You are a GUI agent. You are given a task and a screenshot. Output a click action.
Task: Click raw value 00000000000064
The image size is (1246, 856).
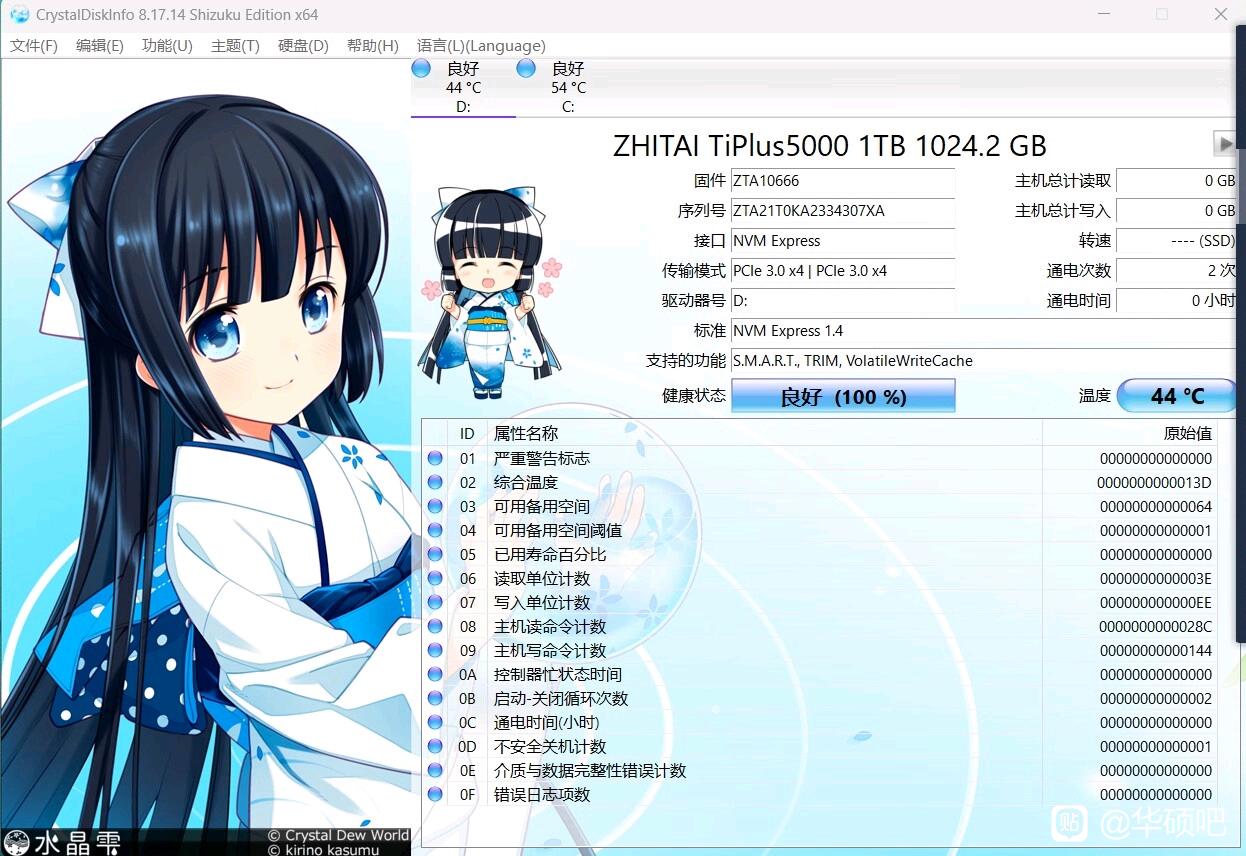pos(1155,506)
